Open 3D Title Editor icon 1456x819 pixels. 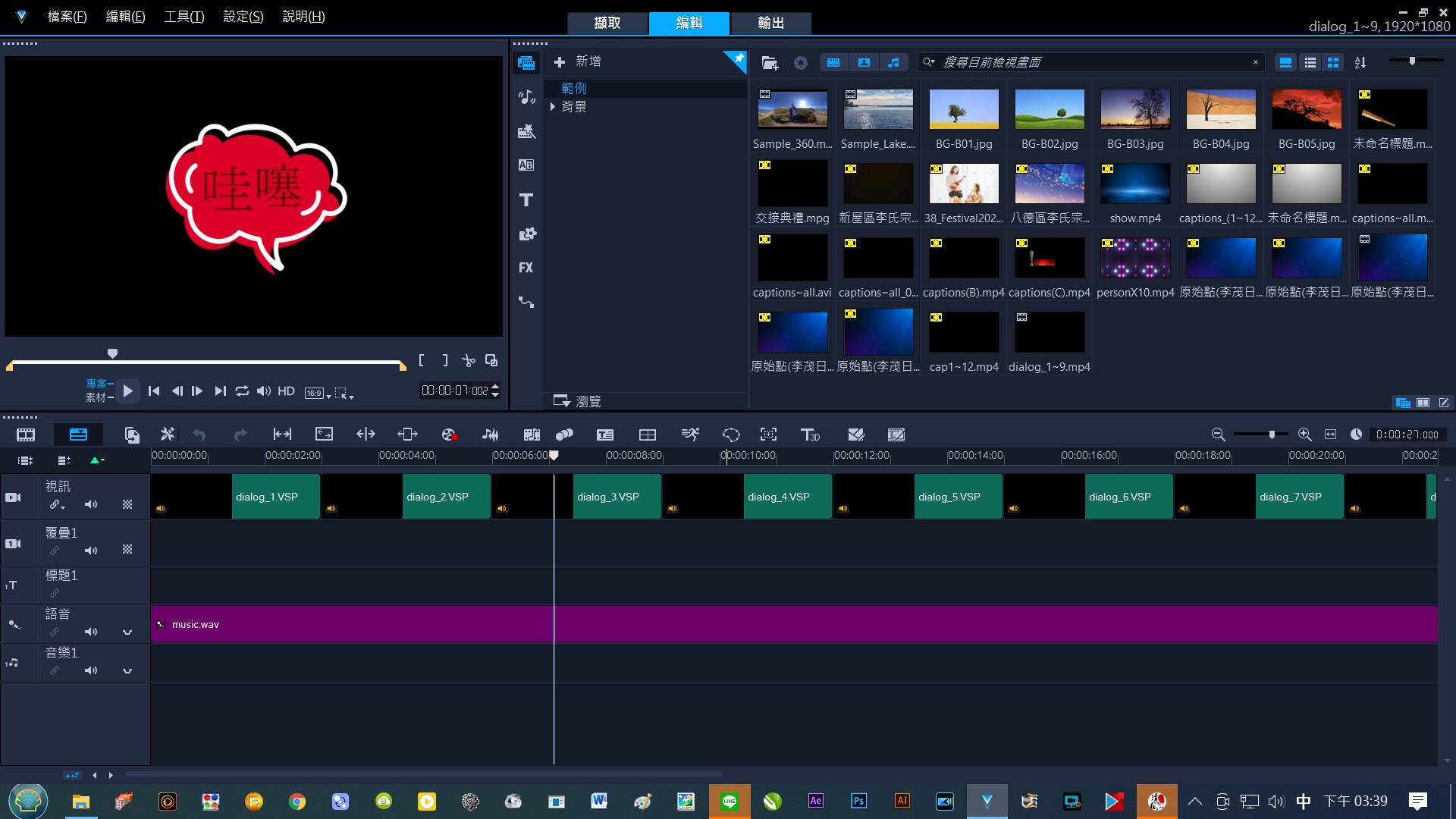810,435
